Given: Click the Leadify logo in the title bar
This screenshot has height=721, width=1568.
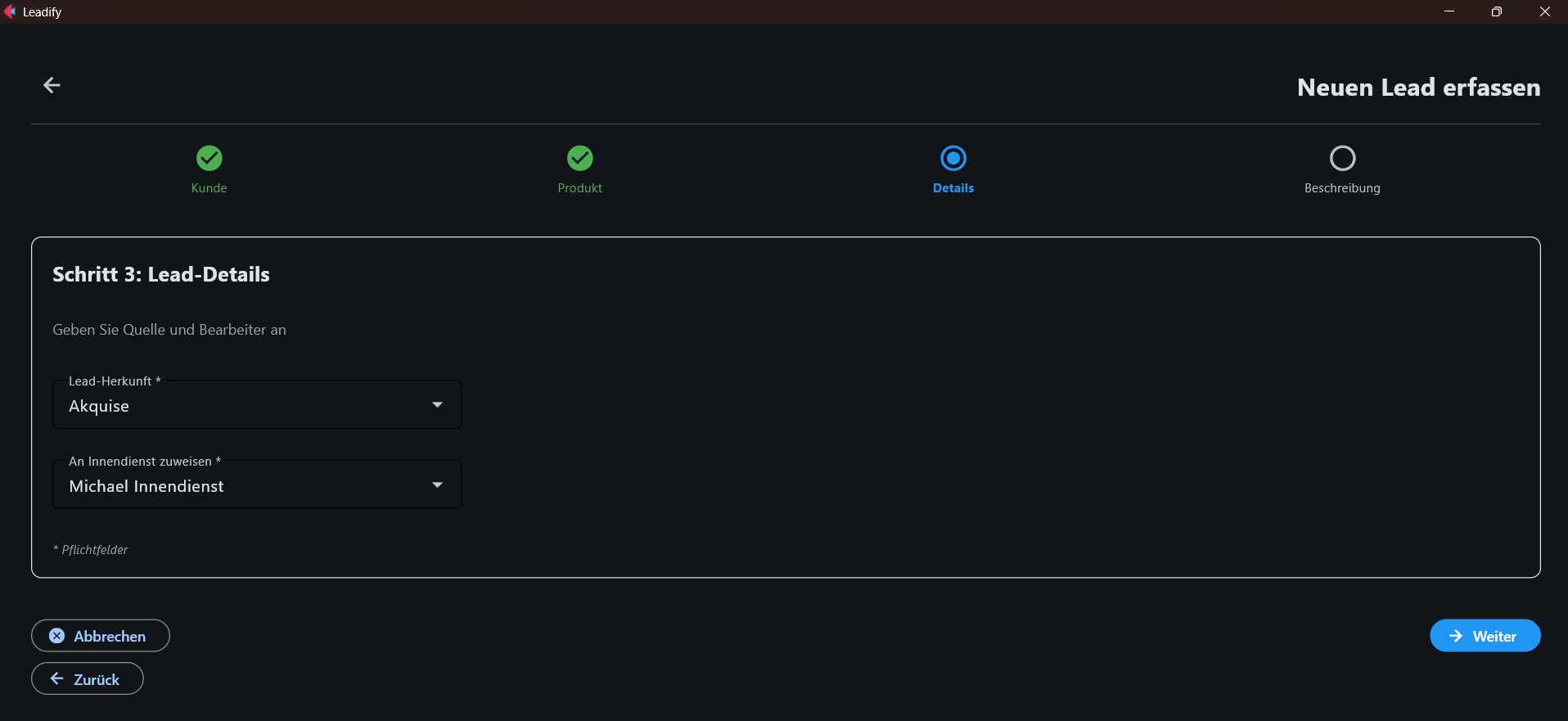Looking at the screenshot, I should 11,11.
